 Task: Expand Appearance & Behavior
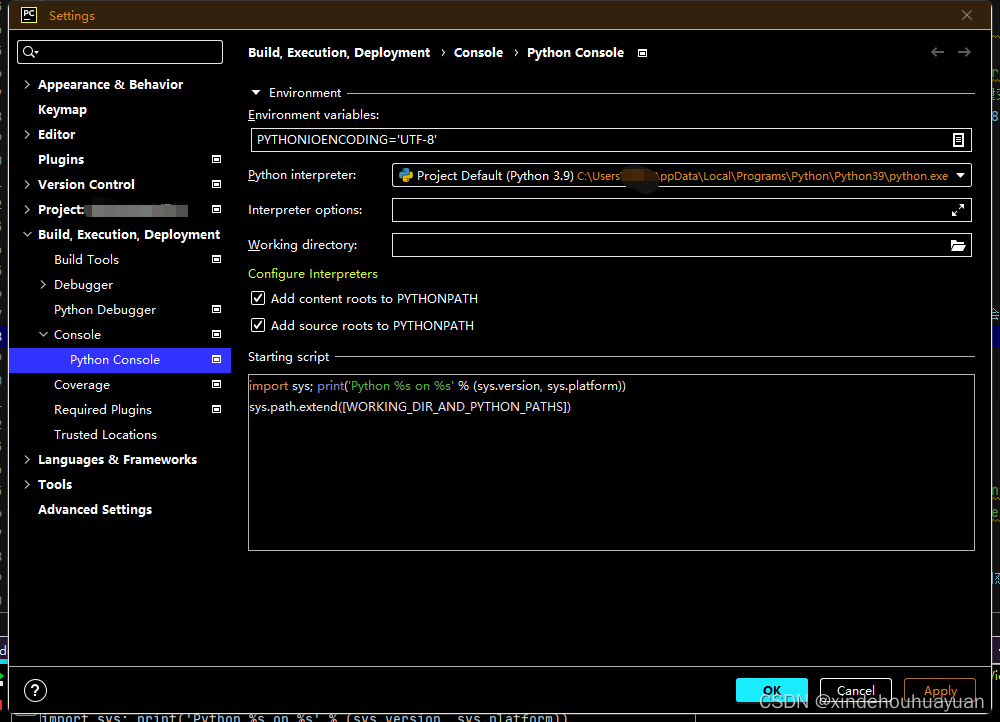27,84
